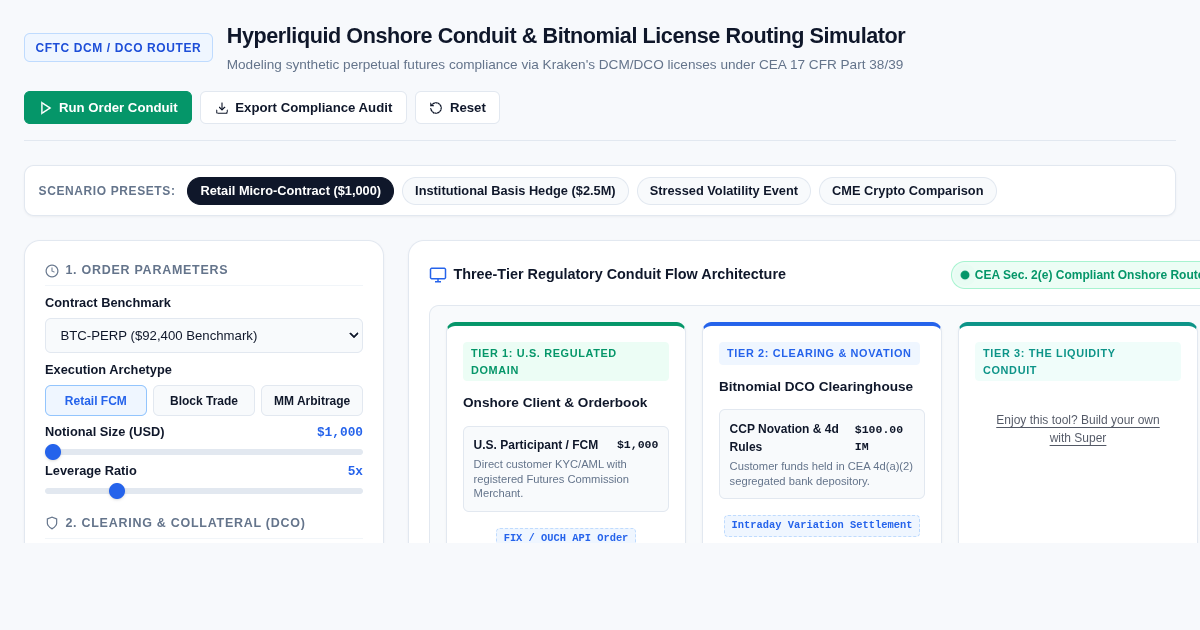The height and width of the screenshot is (630, 1200).
Task: Click the 'TIER 1: U.S. REGULATED DOMAIN' label
Action: pos(566,361)
